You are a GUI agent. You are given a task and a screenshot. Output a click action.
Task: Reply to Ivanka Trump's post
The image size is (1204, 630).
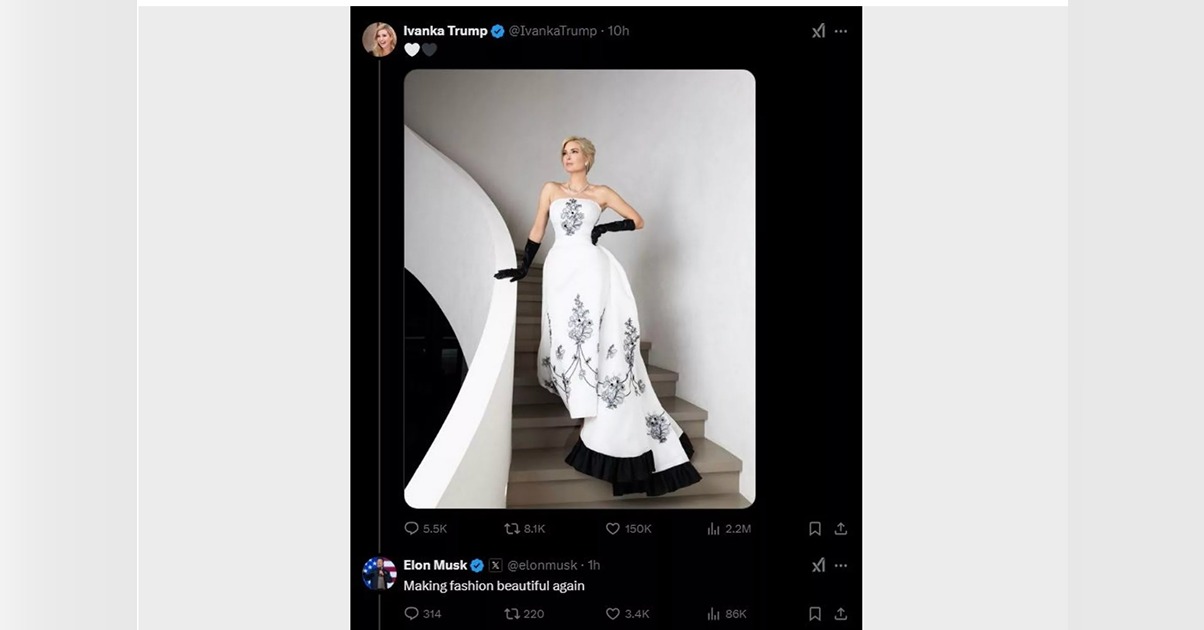coord(410,527)
